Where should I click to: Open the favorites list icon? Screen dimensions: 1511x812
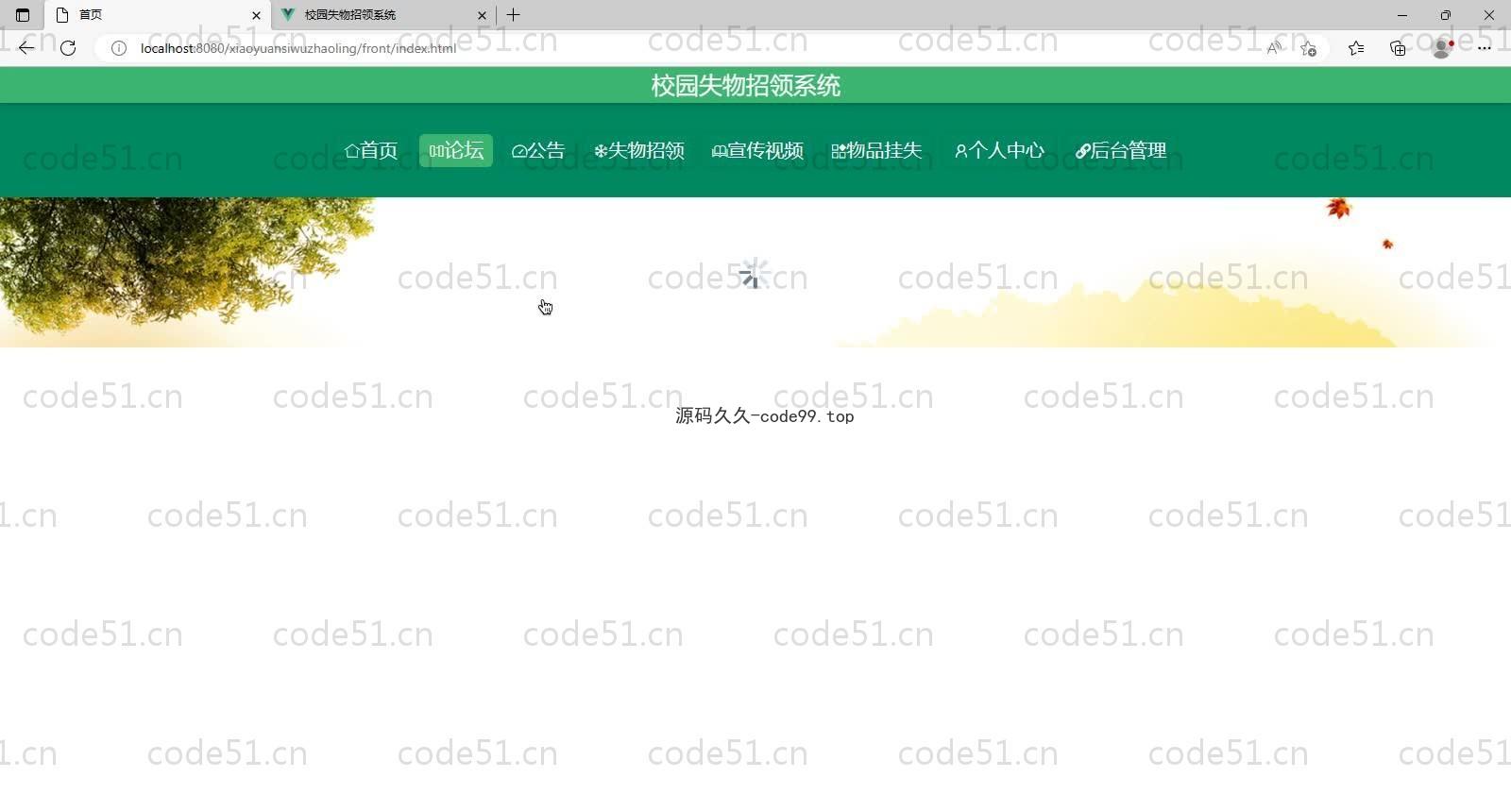pos(1356,48)
